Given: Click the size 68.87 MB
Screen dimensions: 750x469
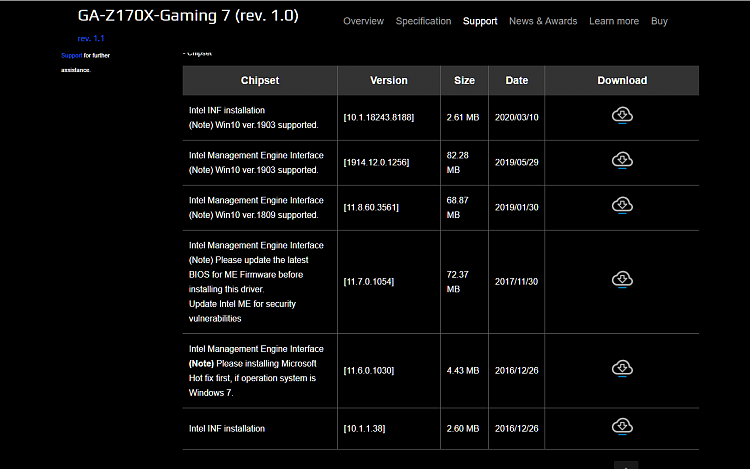Looking at the screenshot, I should 458,207.
